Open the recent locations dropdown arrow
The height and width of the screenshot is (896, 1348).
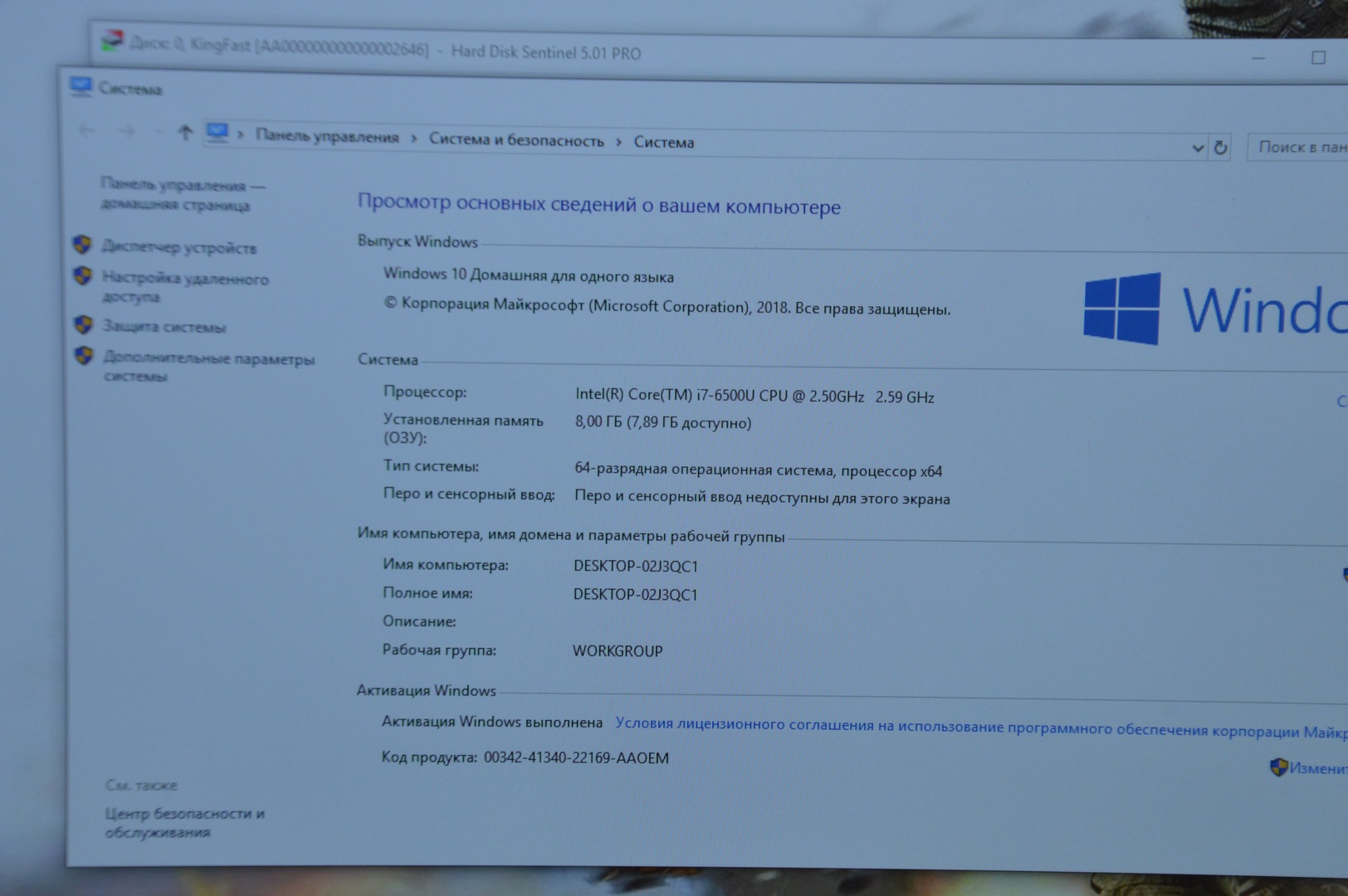(x=157, y=132)
